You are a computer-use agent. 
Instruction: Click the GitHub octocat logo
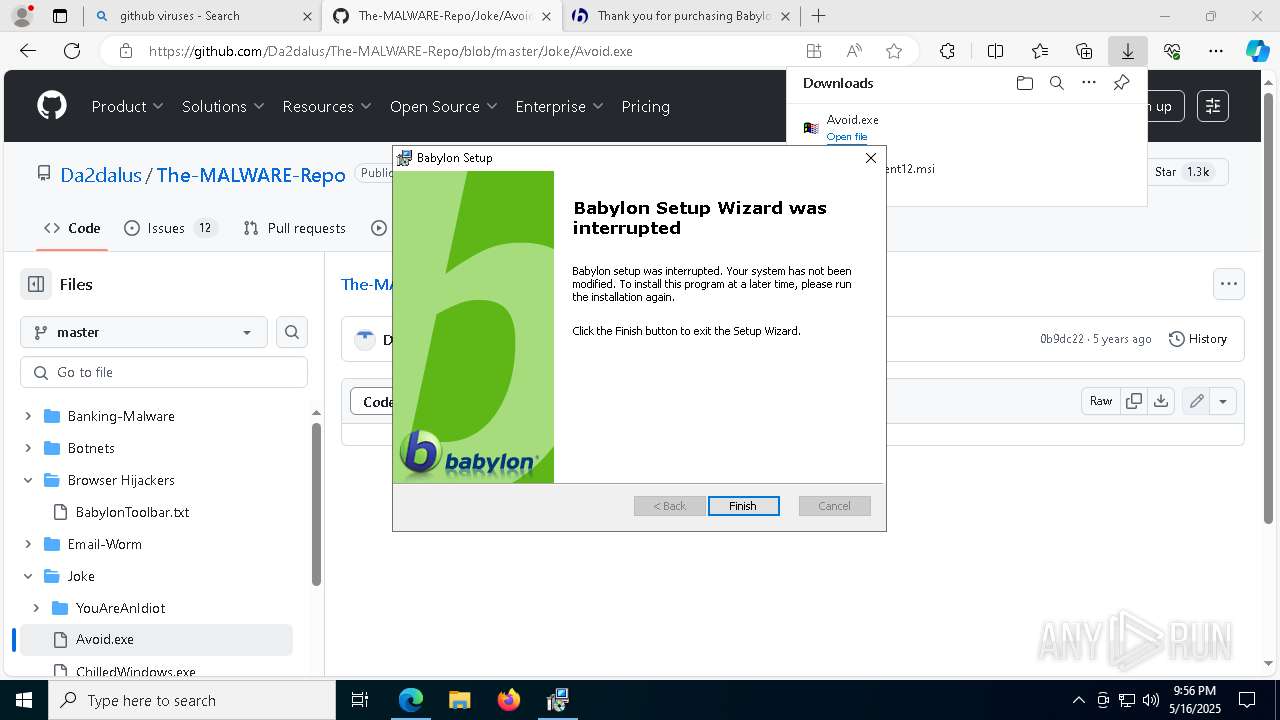(52, 106)
